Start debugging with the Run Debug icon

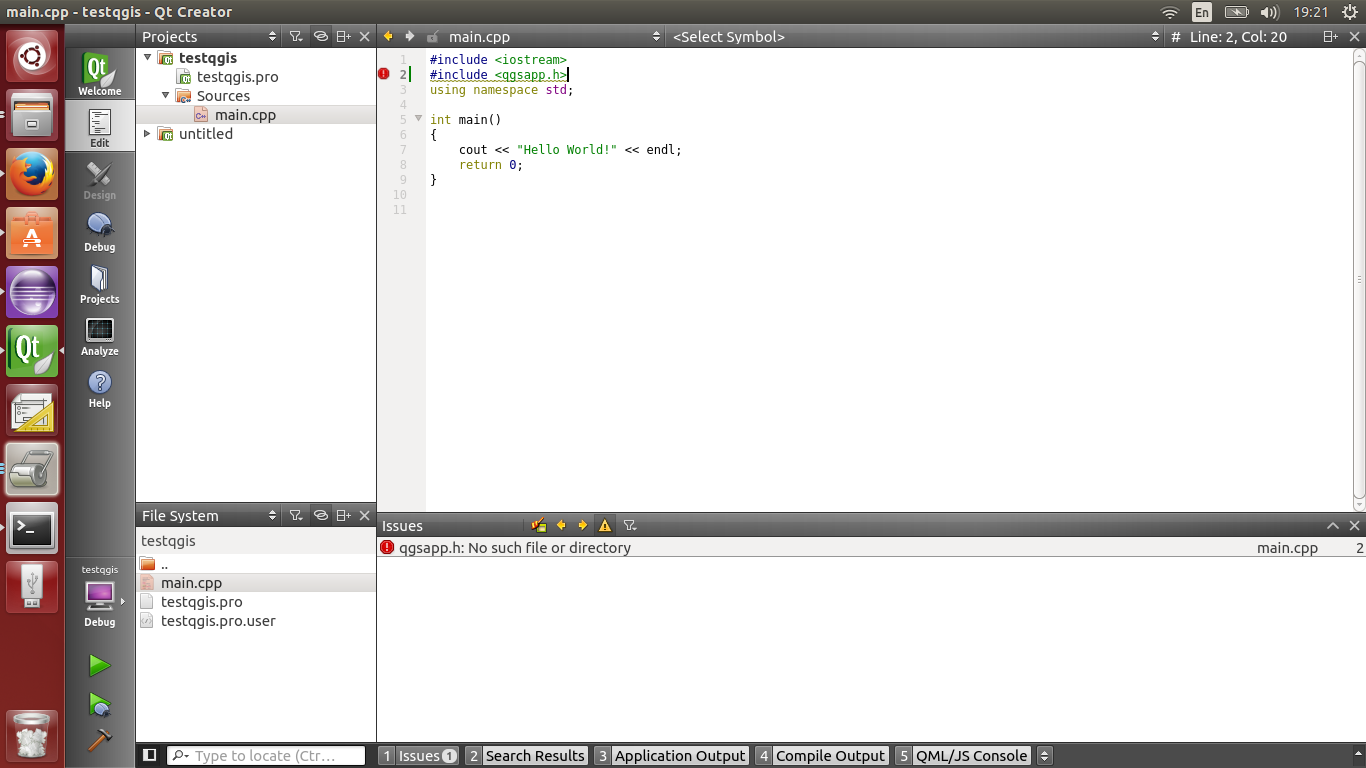coord(99,704)
